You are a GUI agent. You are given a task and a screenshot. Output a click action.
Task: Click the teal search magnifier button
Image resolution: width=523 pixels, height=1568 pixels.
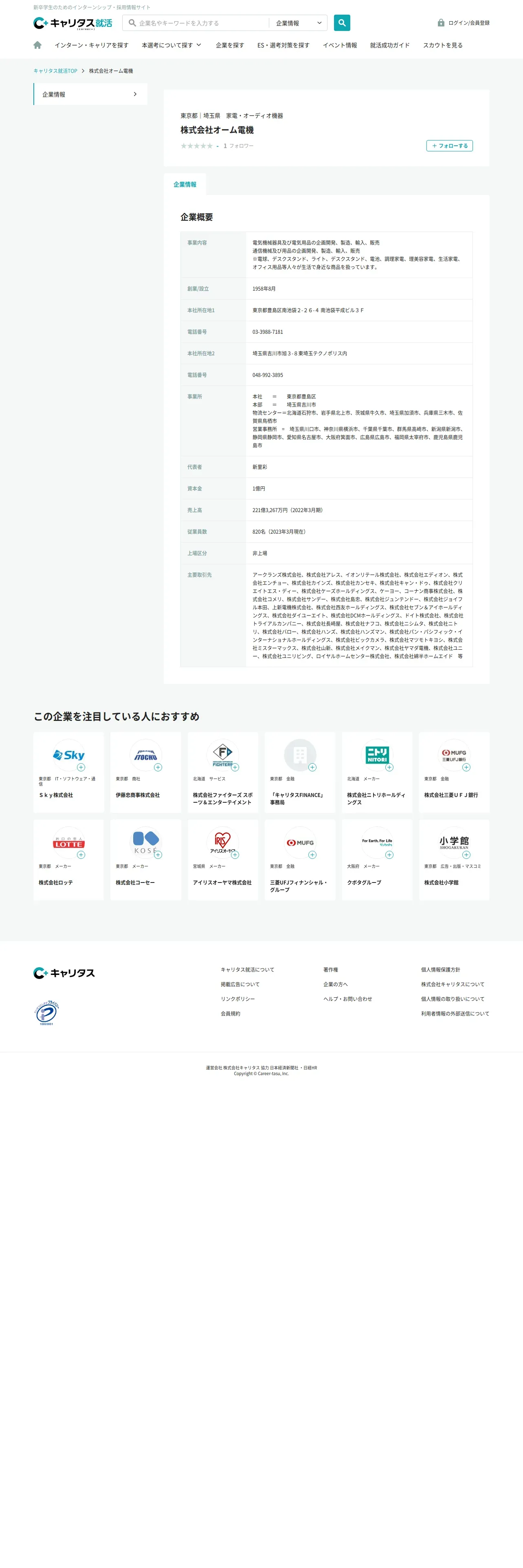(x=342, y=23)
